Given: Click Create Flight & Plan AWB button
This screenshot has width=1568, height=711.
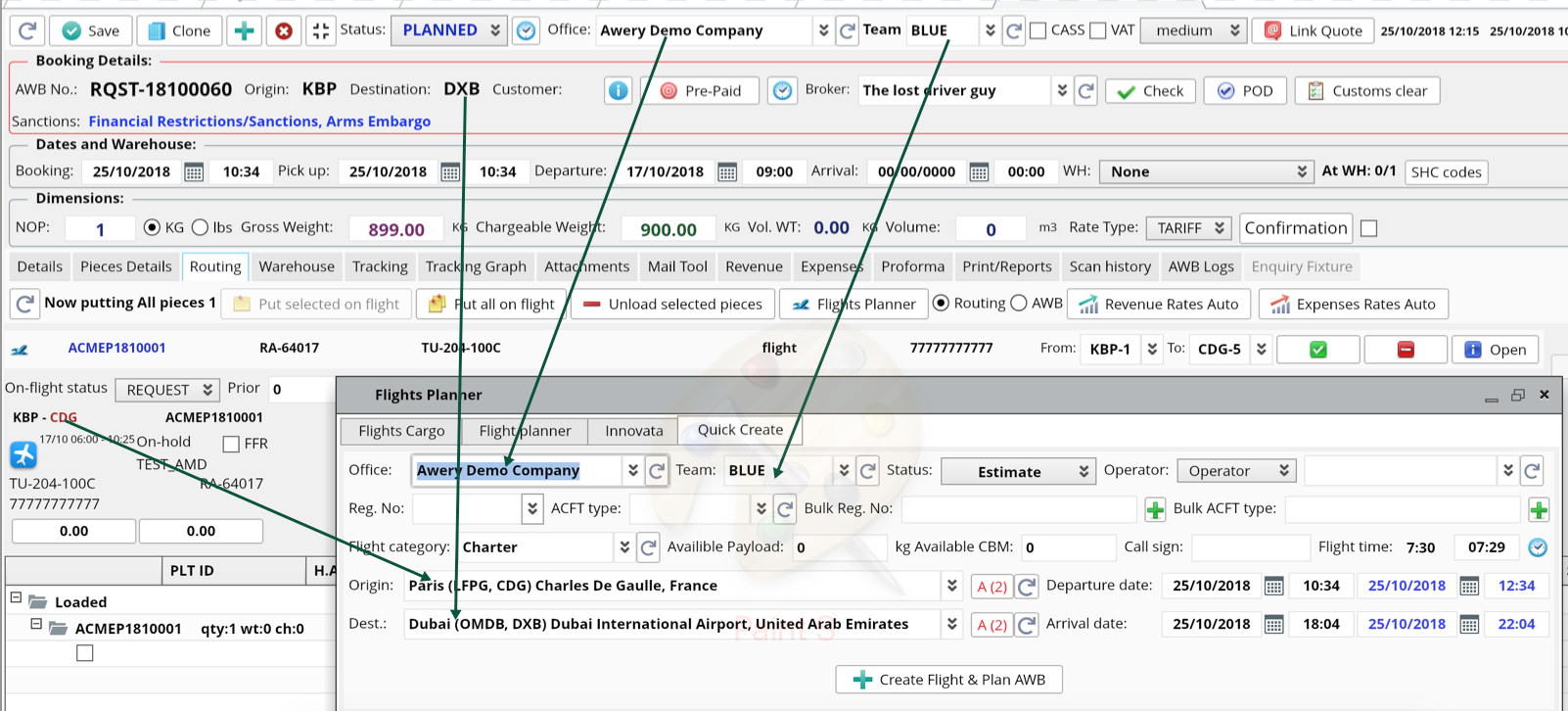Looking at the screenshot, I should 948,680.
